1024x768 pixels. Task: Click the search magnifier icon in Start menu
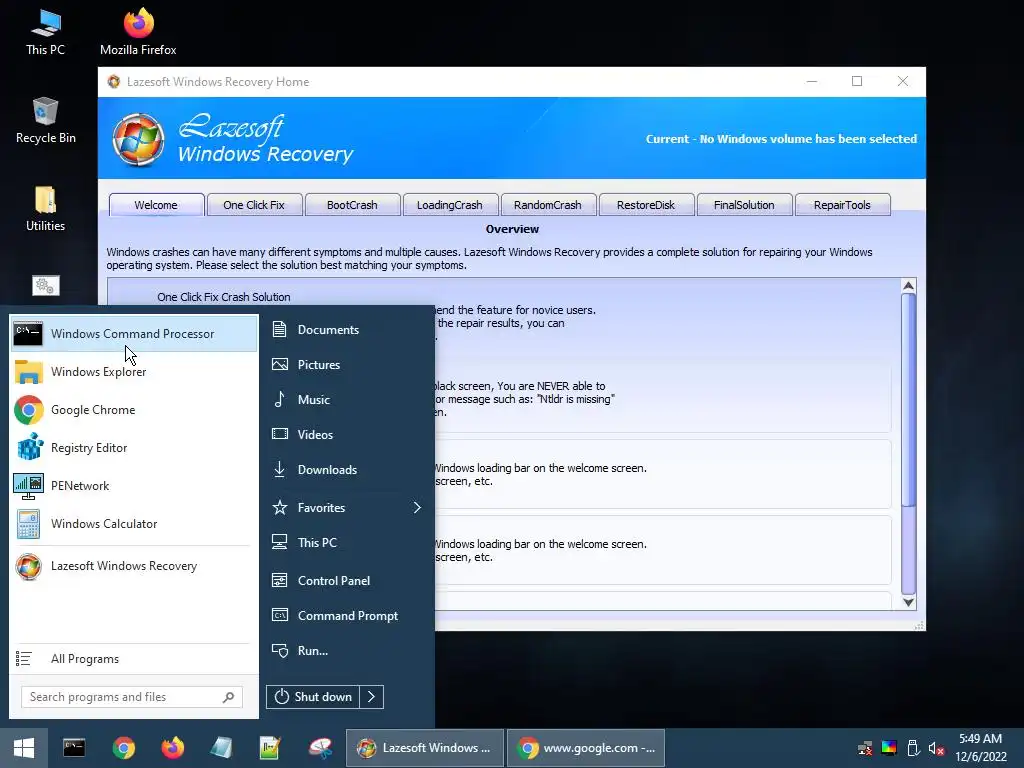tap(229, 697)
